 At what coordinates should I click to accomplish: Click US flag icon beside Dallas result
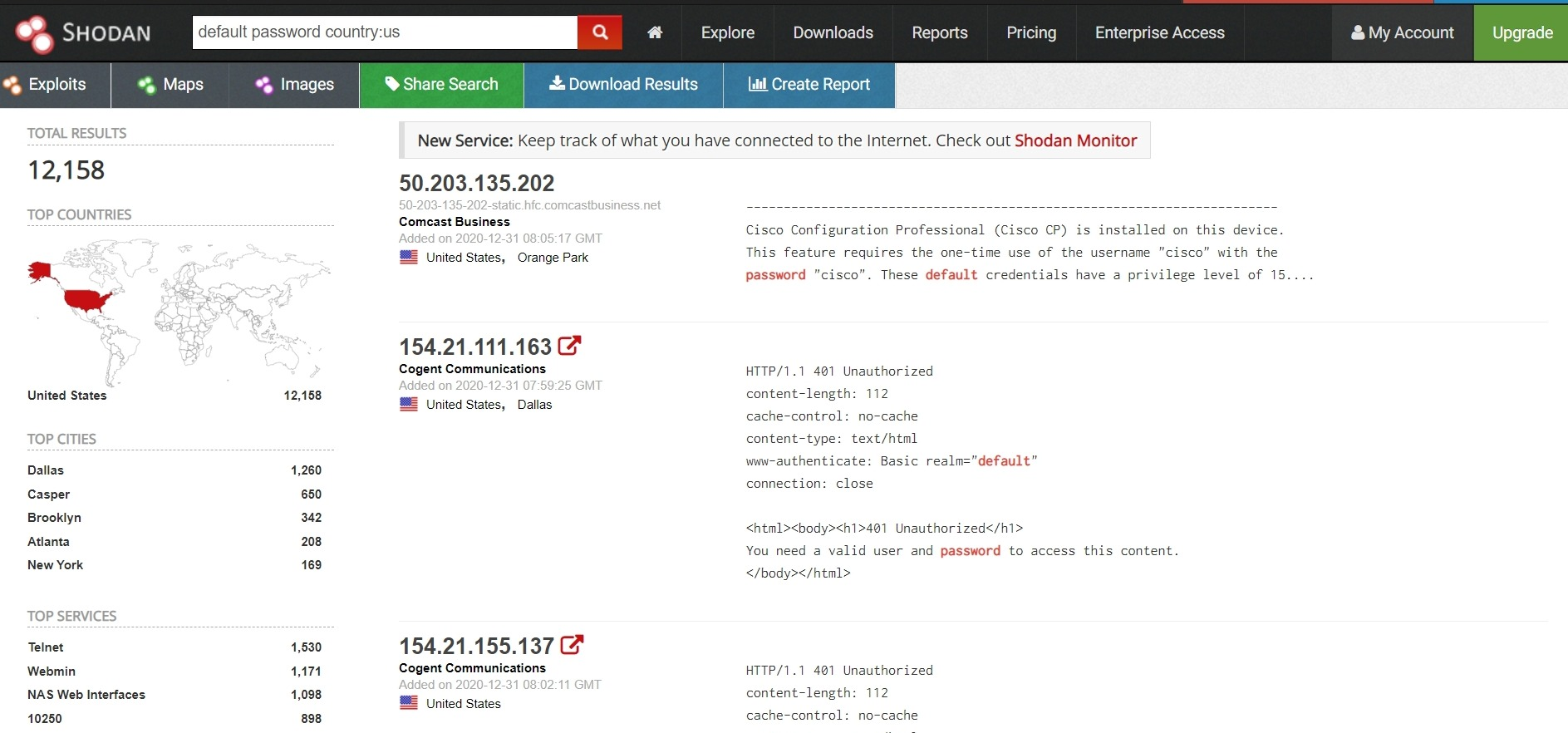pos(409,405)
